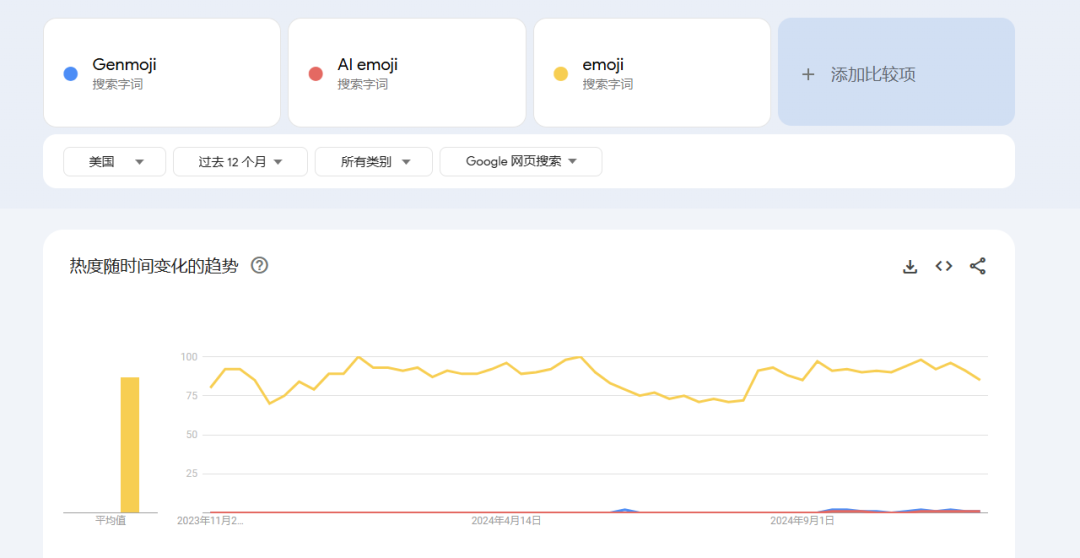Edit the AI emoji search term
Screen dimensions: 1080x558
click(x=407, y=73)
